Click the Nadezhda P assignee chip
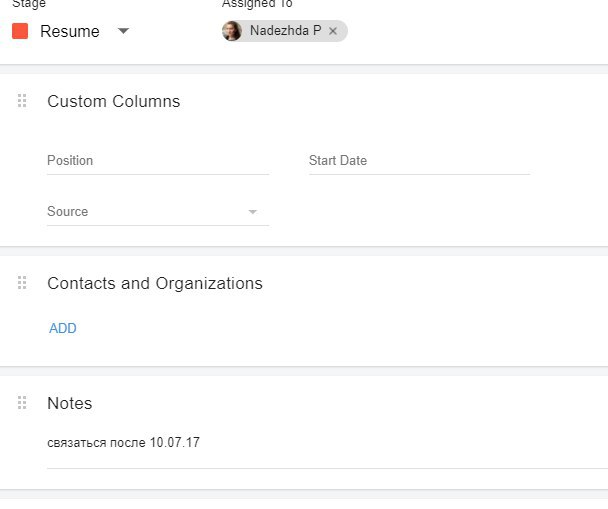The image size is (608, 509). point(285,31)
